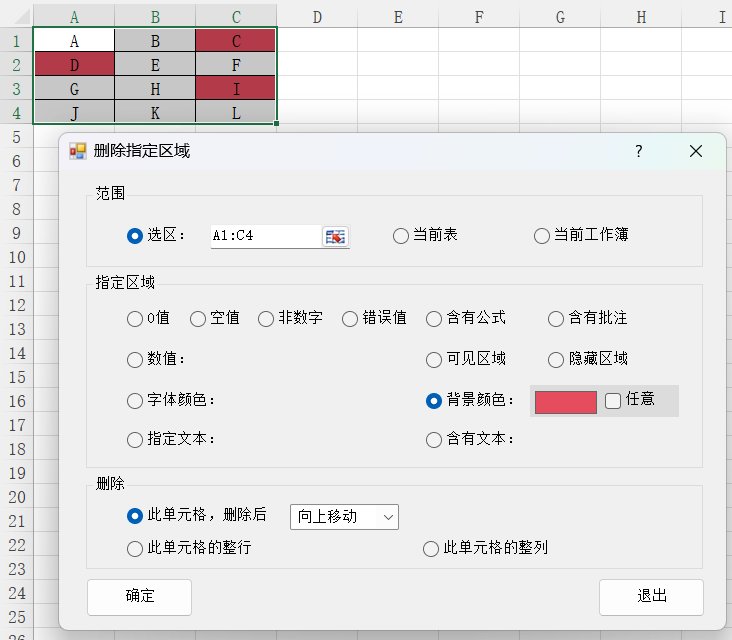Viewport: 732px width, 640px height.
Task: Click cell containing letter A
Action: point(74,40)
